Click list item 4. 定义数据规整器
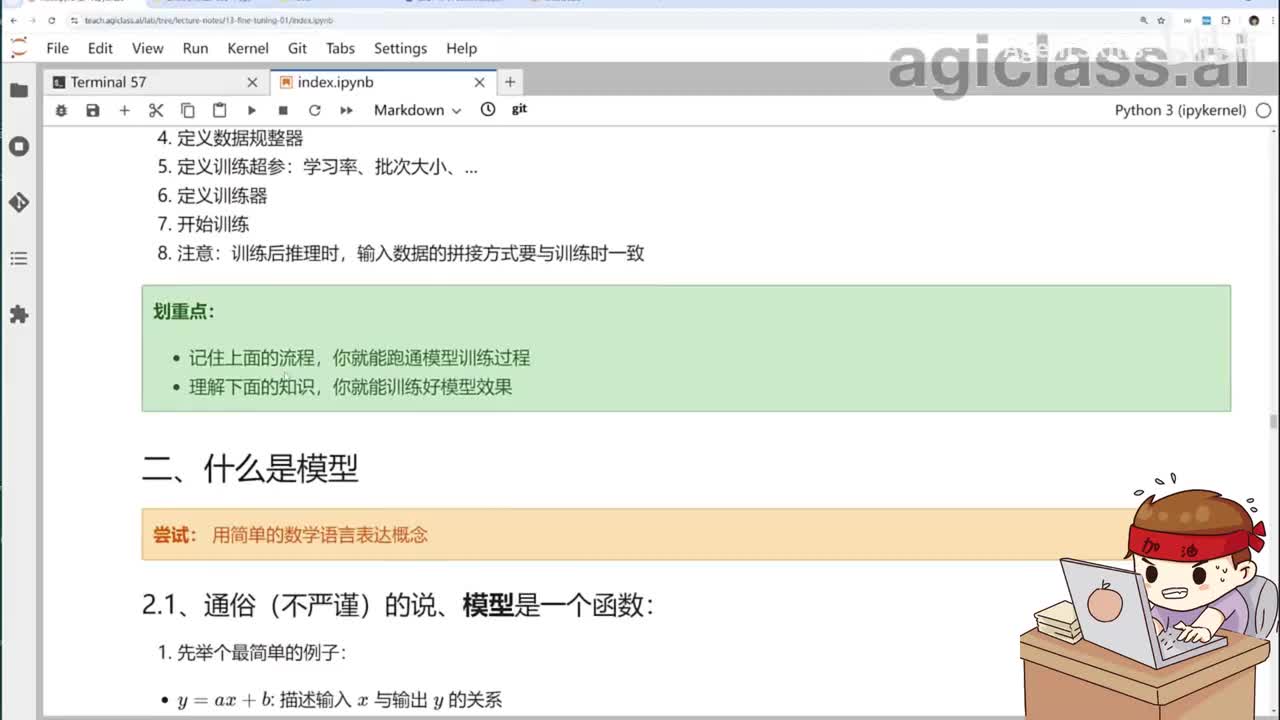Screen dimensions: 1280x720 point(230,138)
